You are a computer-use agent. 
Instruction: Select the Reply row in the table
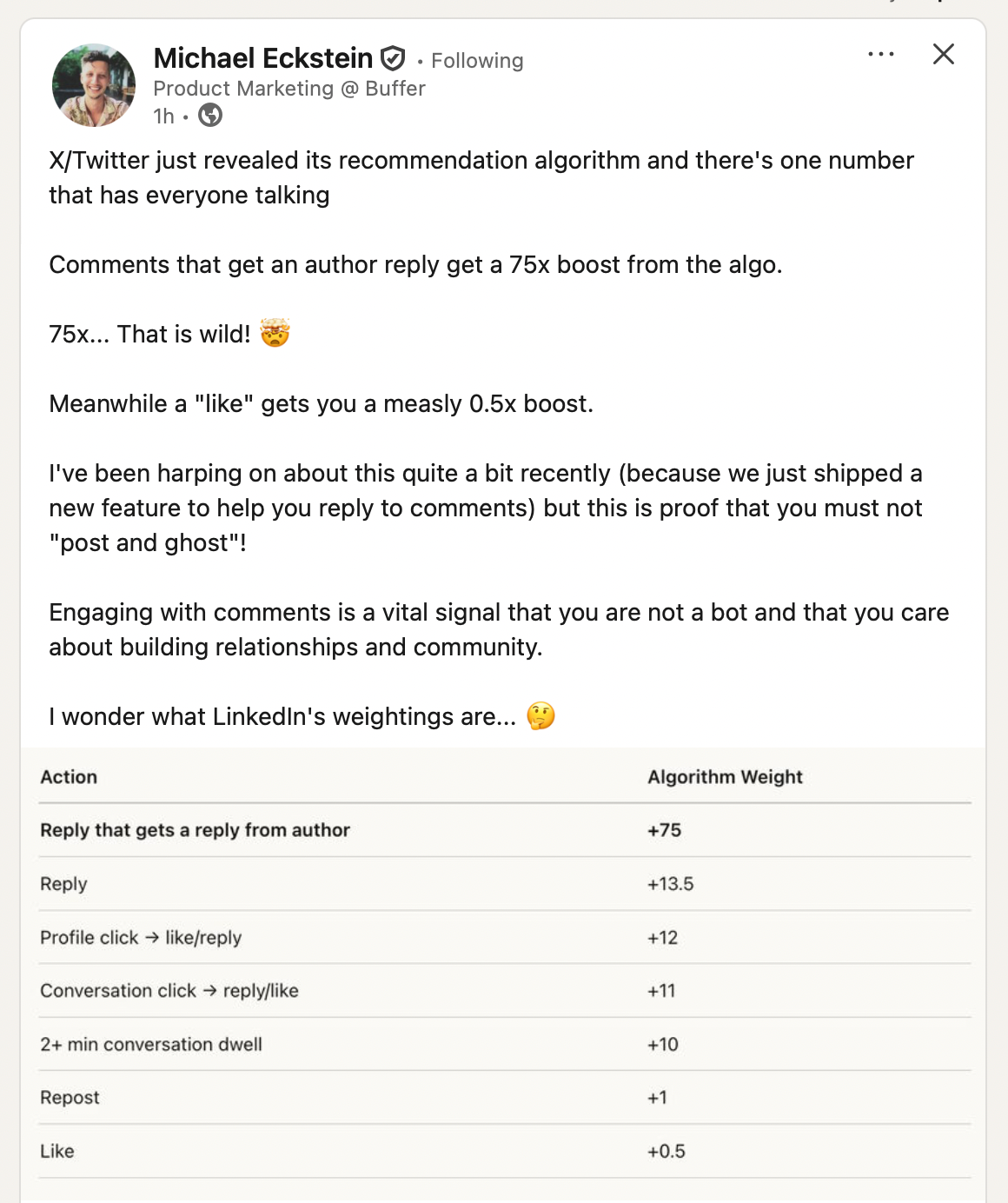pos(63,883)
